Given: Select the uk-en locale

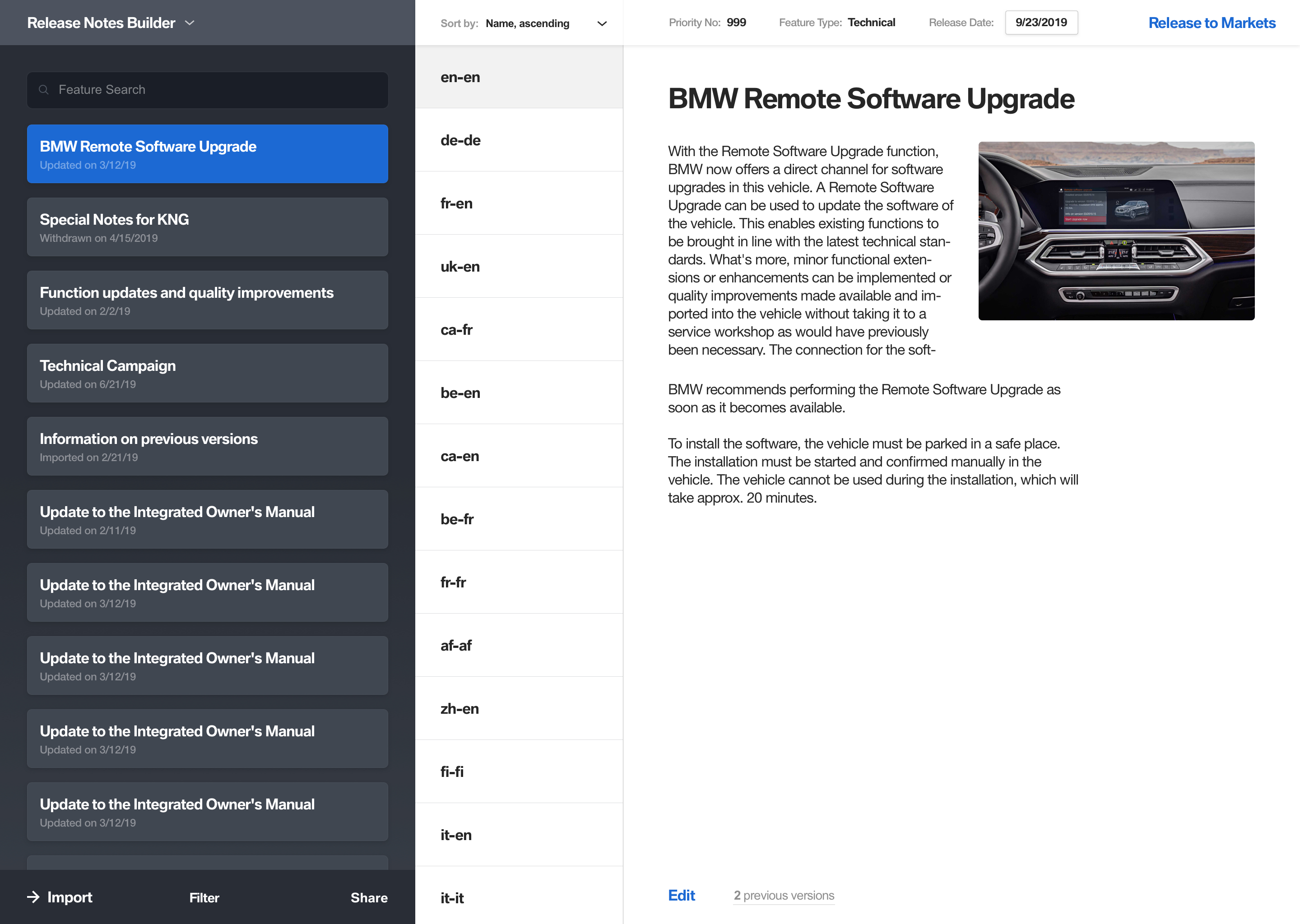Looking at the screenshot, I should coord(519,266).
